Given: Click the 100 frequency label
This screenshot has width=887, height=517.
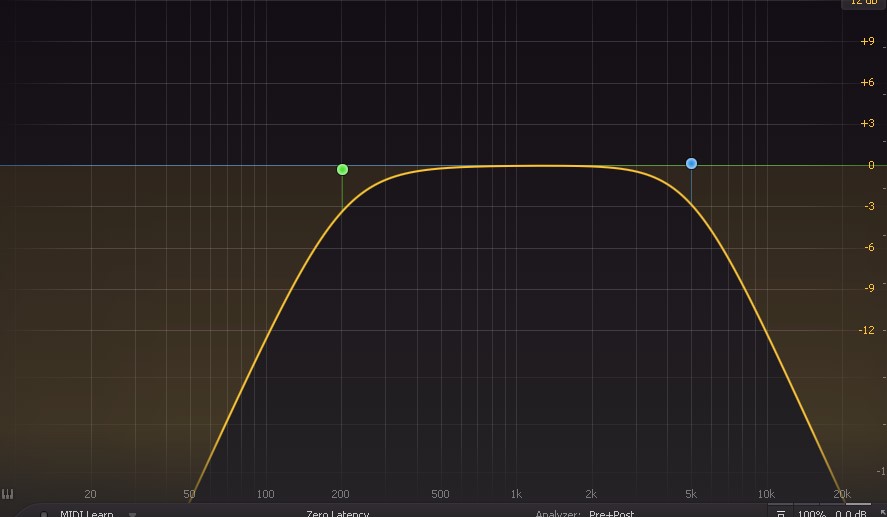Looking at the screenshot, I should (x=265, y=494).
